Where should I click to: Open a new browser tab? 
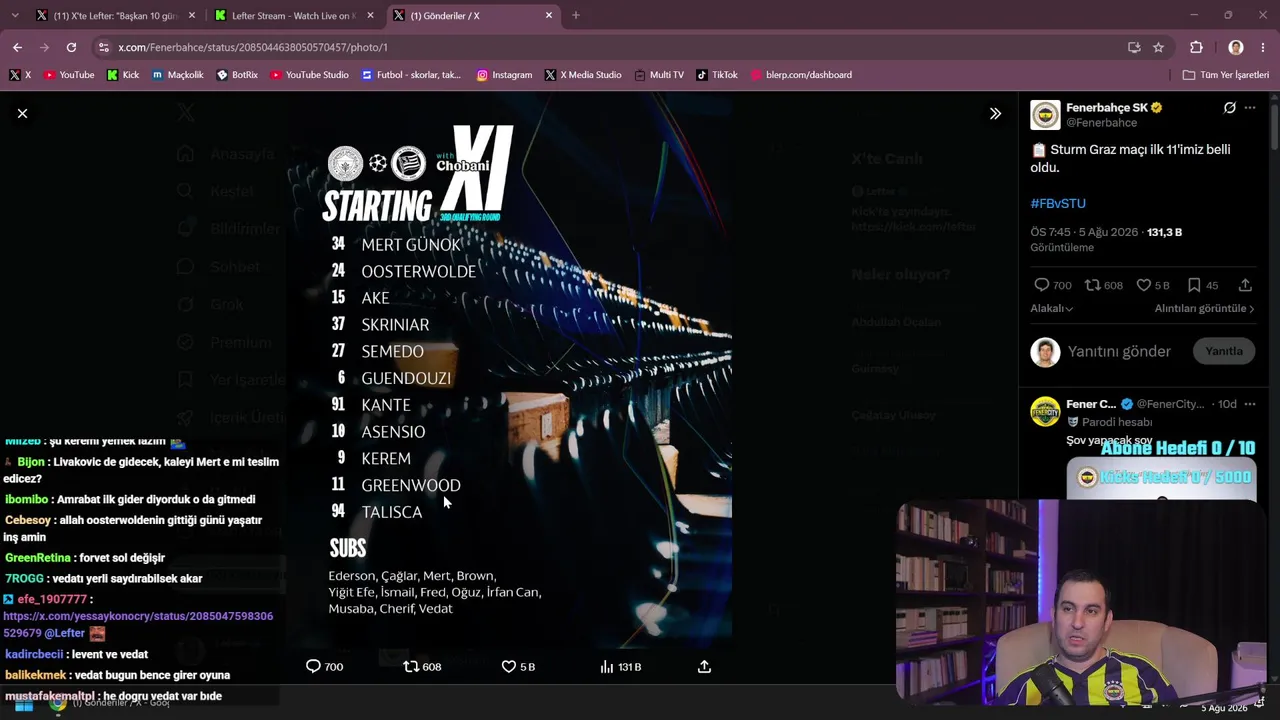(x=576, y=15)
